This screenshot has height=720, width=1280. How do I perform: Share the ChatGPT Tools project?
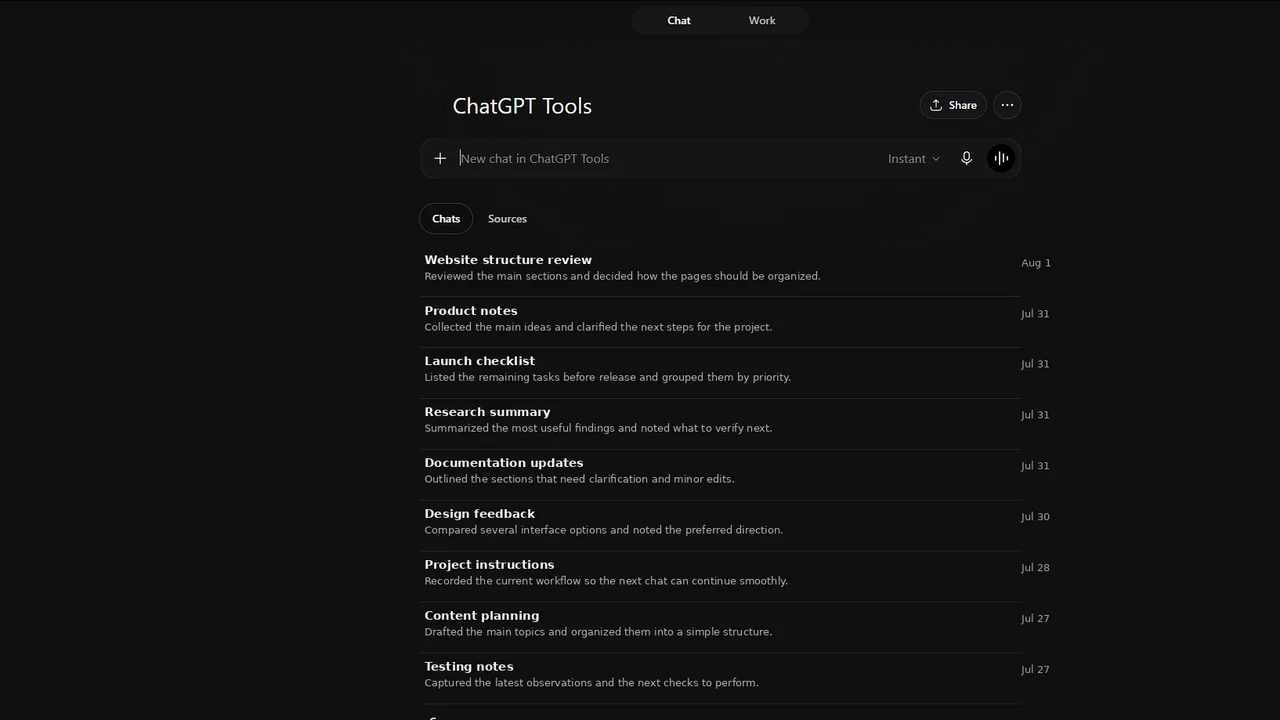953,105
